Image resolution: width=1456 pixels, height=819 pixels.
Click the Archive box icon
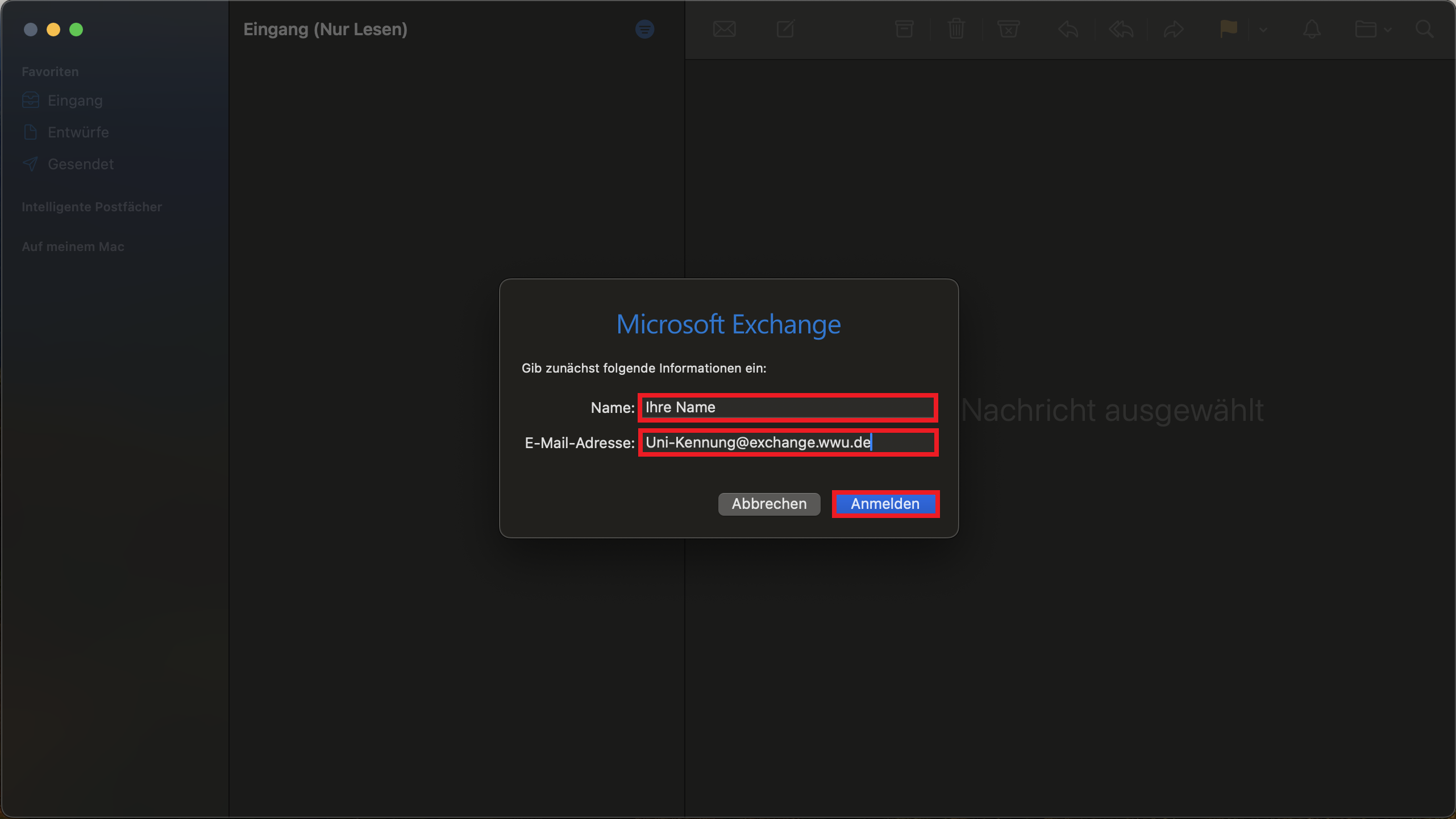pos(904,29)
